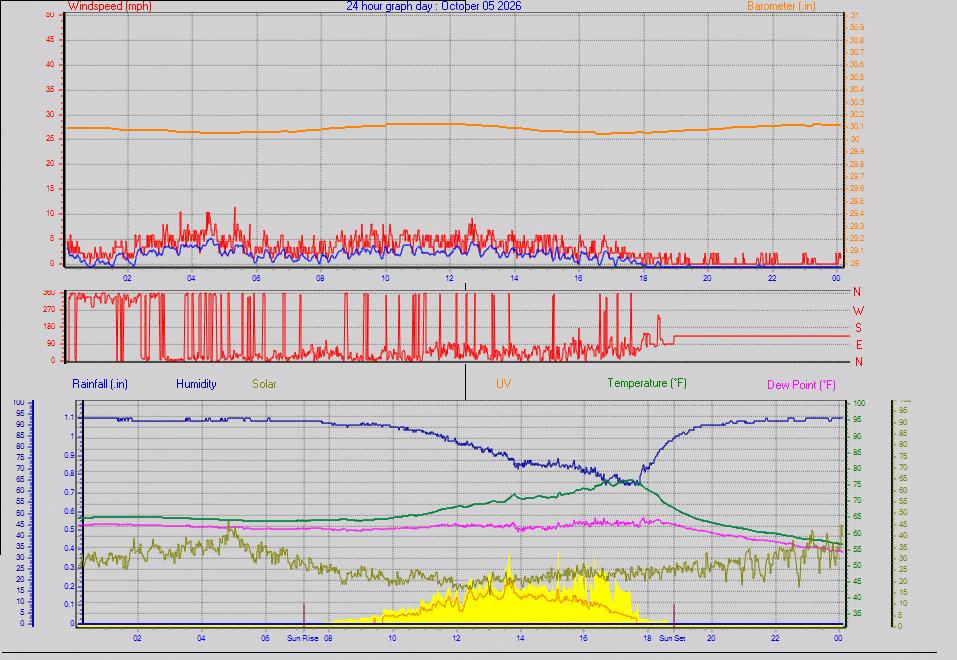This screenshot has height=660, width=957.
Task: Click the 30.1 value on barometer axis
Action: coord(856,126)
